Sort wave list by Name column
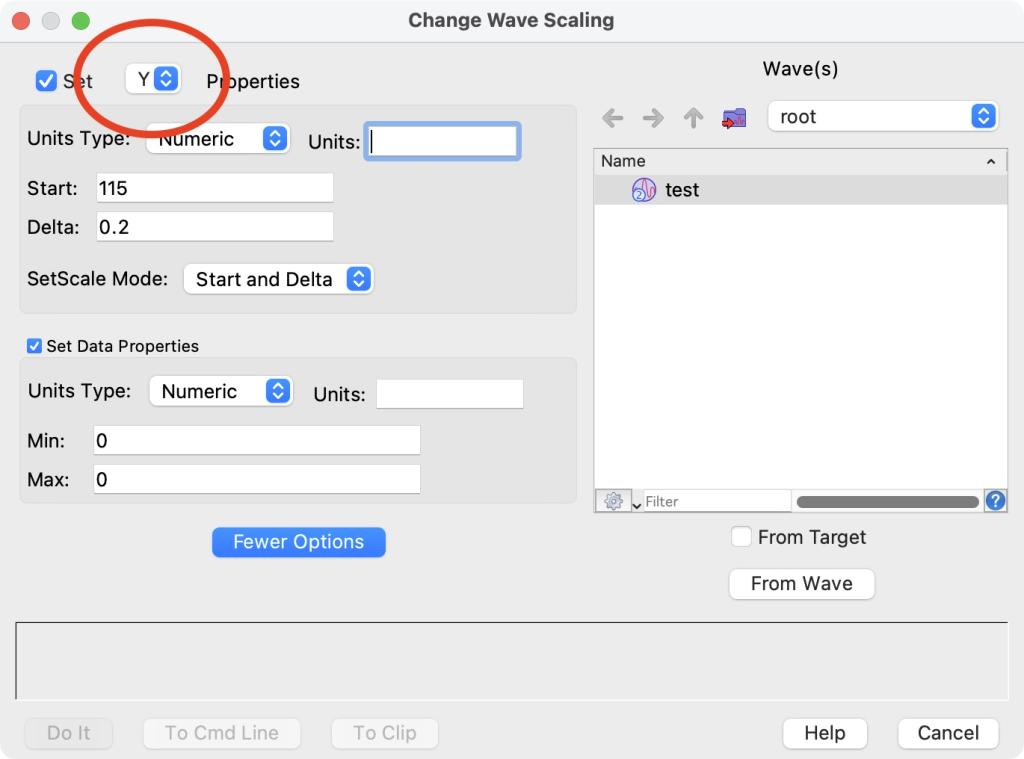 [x=800, y=161]
